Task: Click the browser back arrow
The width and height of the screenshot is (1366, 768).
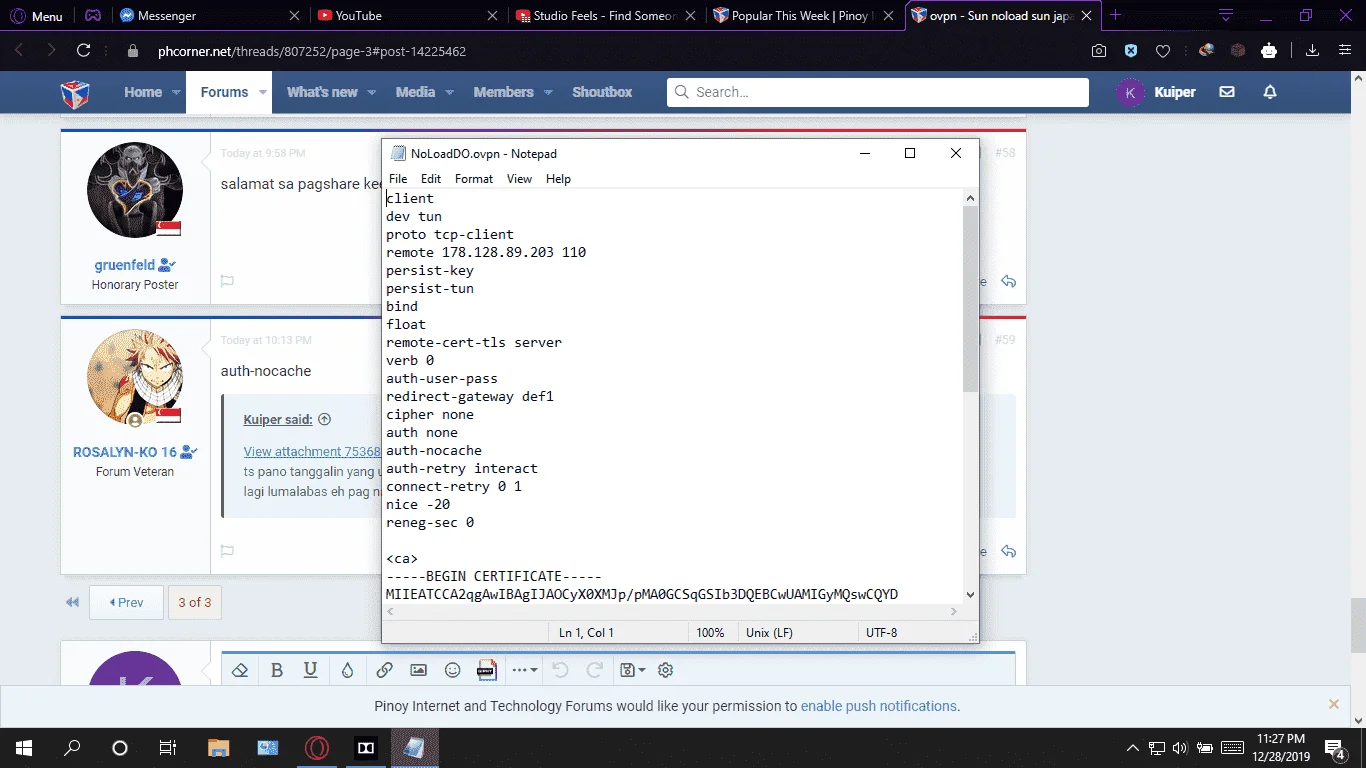Action: coord(19,51)
